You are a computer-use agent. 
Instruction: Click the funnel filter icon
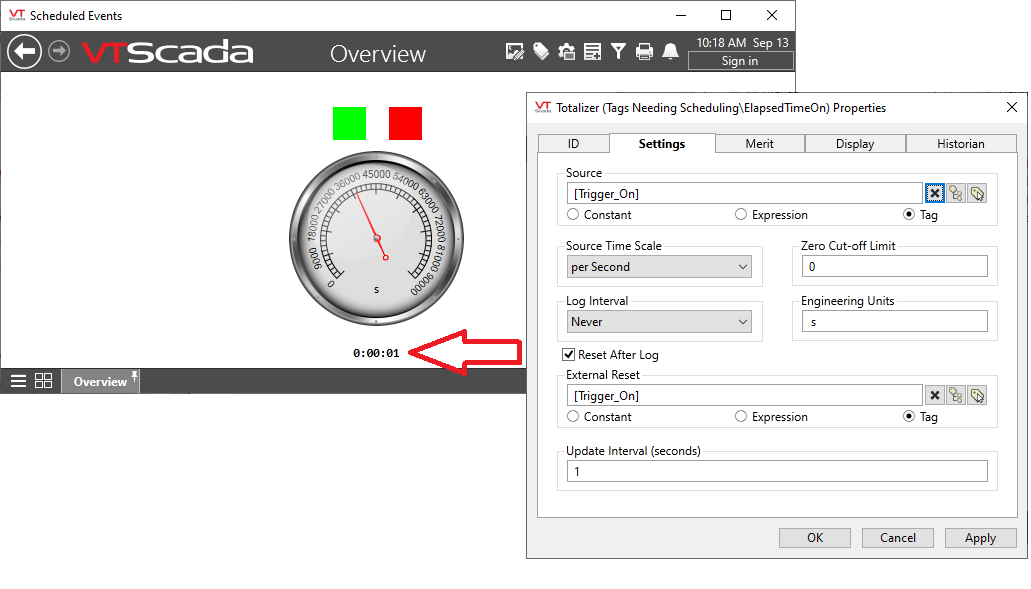[x=619, y=51]
